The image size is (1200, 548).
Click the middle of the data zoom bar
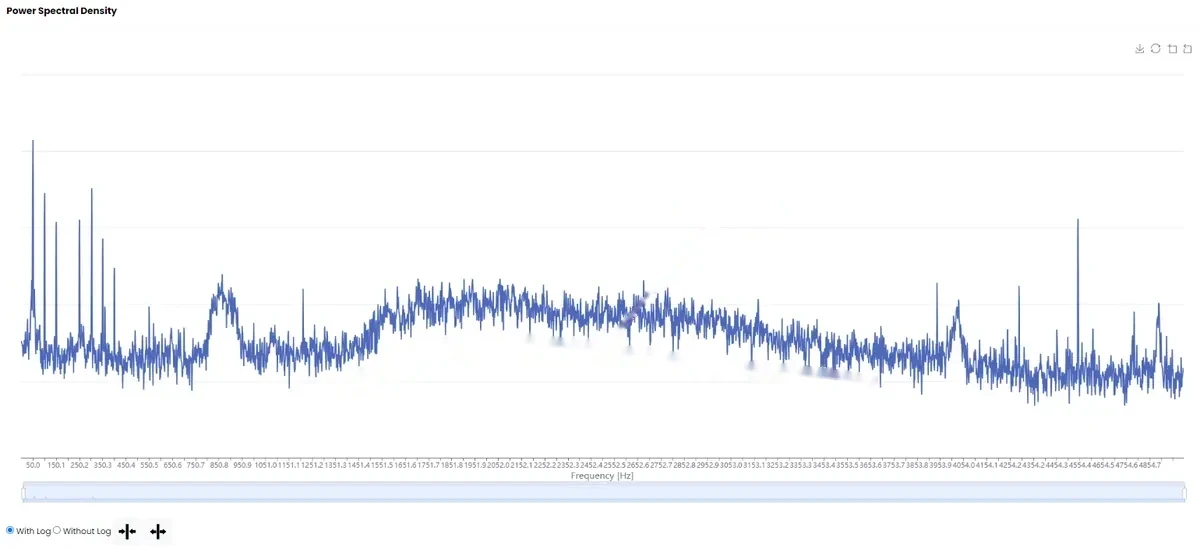click(x=603, y=492)
